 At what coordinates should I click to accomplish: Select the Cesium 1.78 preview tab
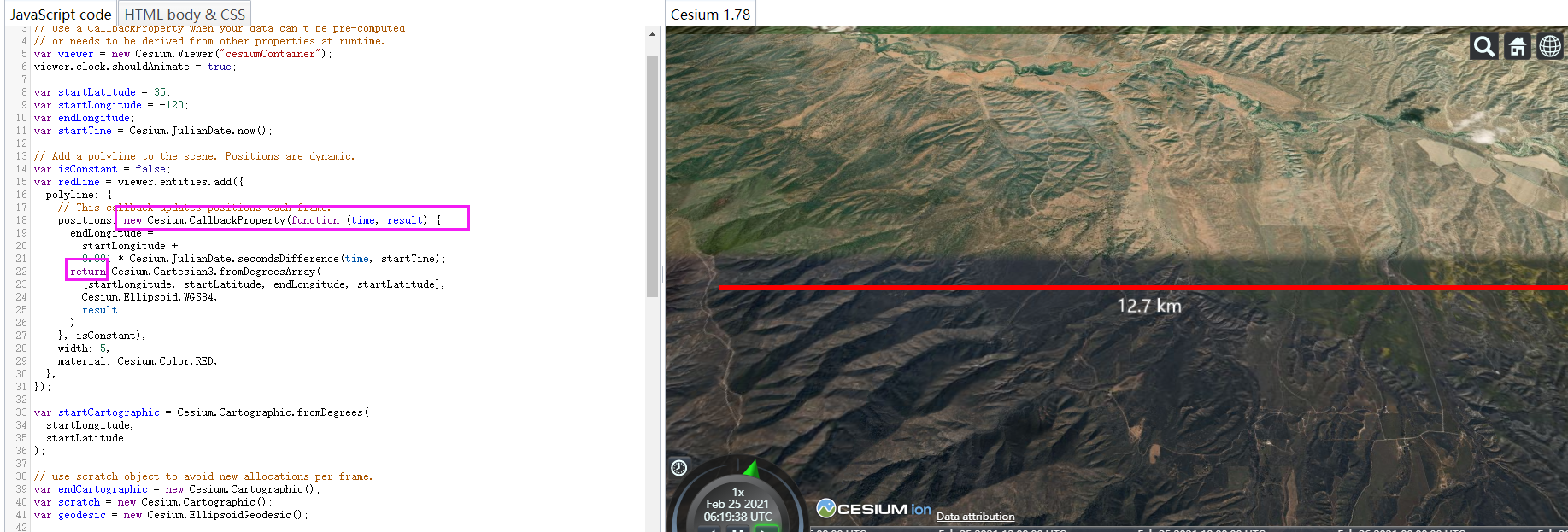coord(710,15)
